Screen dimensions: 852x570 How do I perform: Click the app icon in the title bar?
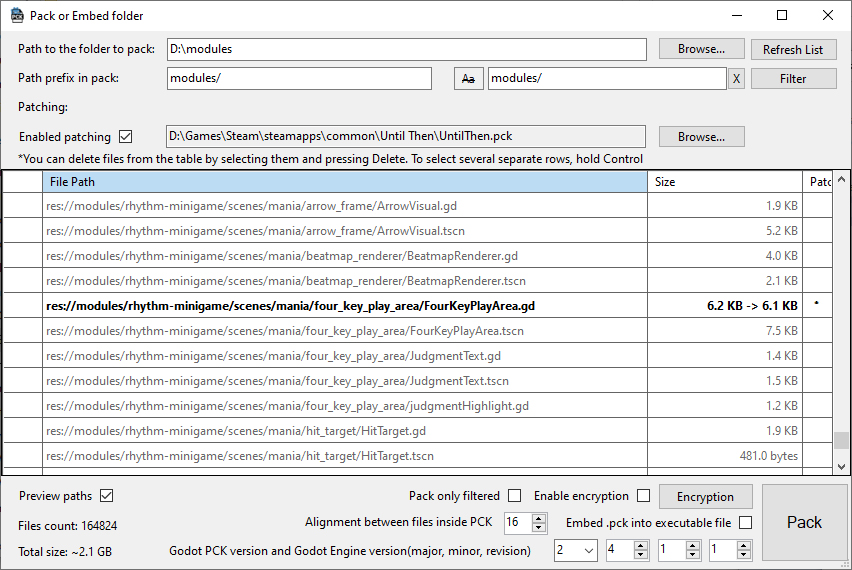17,15
